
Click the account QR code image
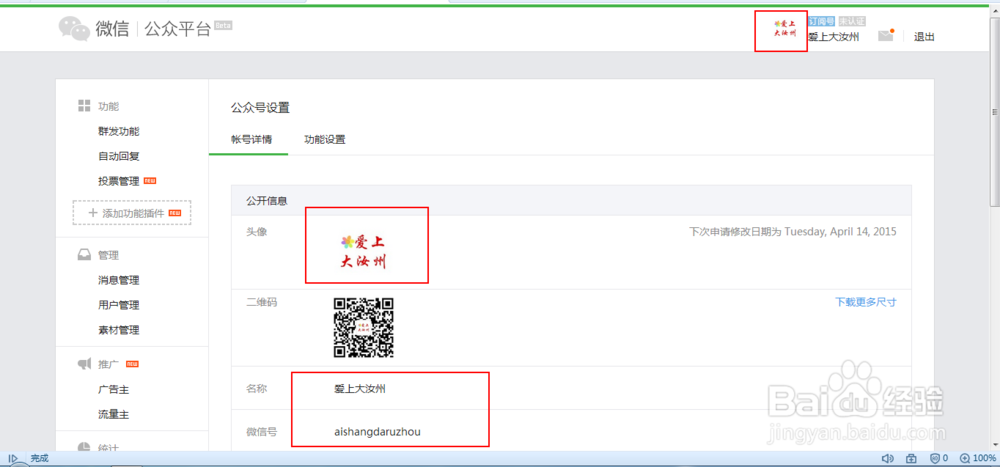tap(364, 327)
